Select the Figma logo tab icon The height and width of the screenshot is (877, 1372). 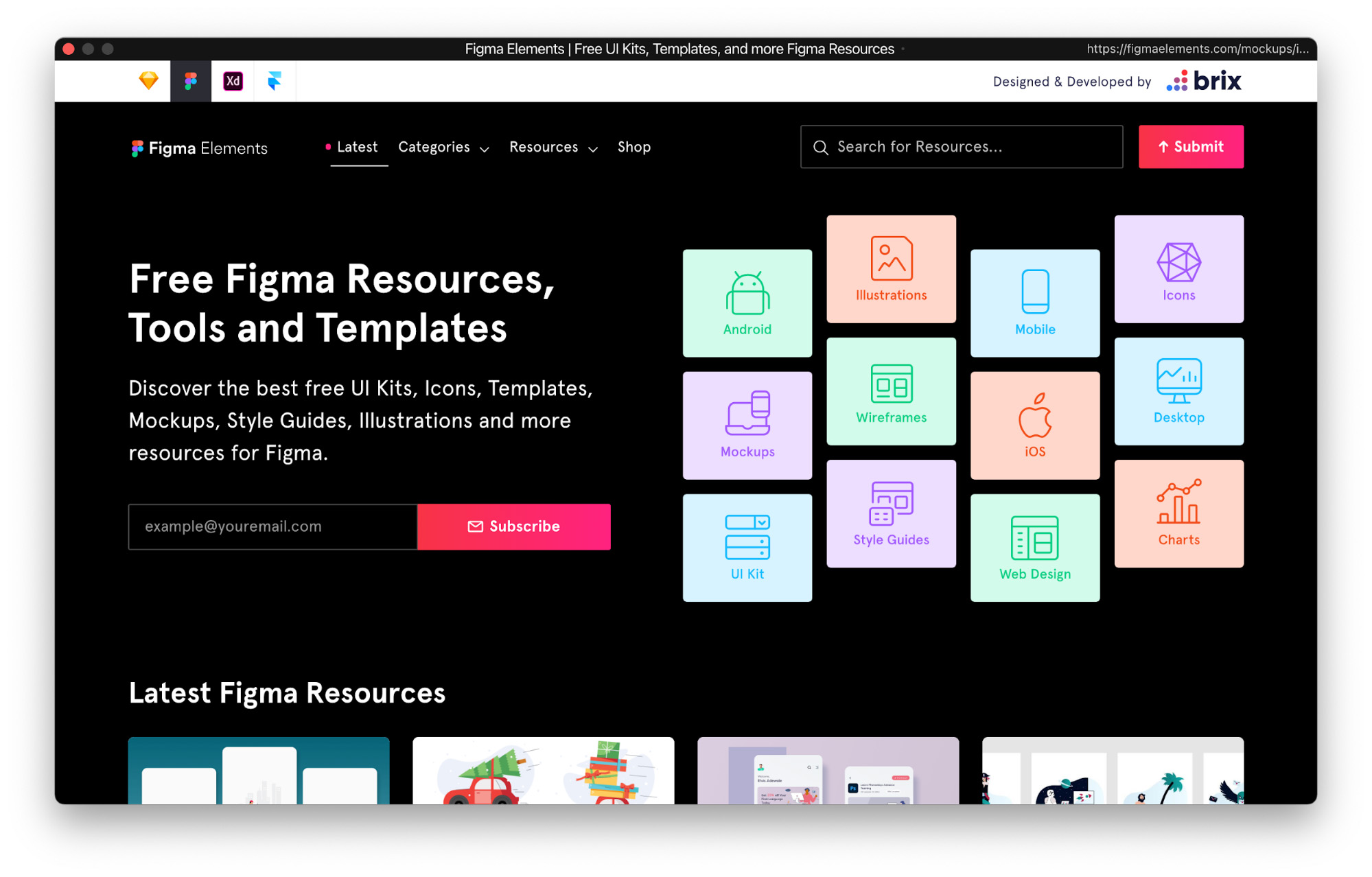click(191, 81)
